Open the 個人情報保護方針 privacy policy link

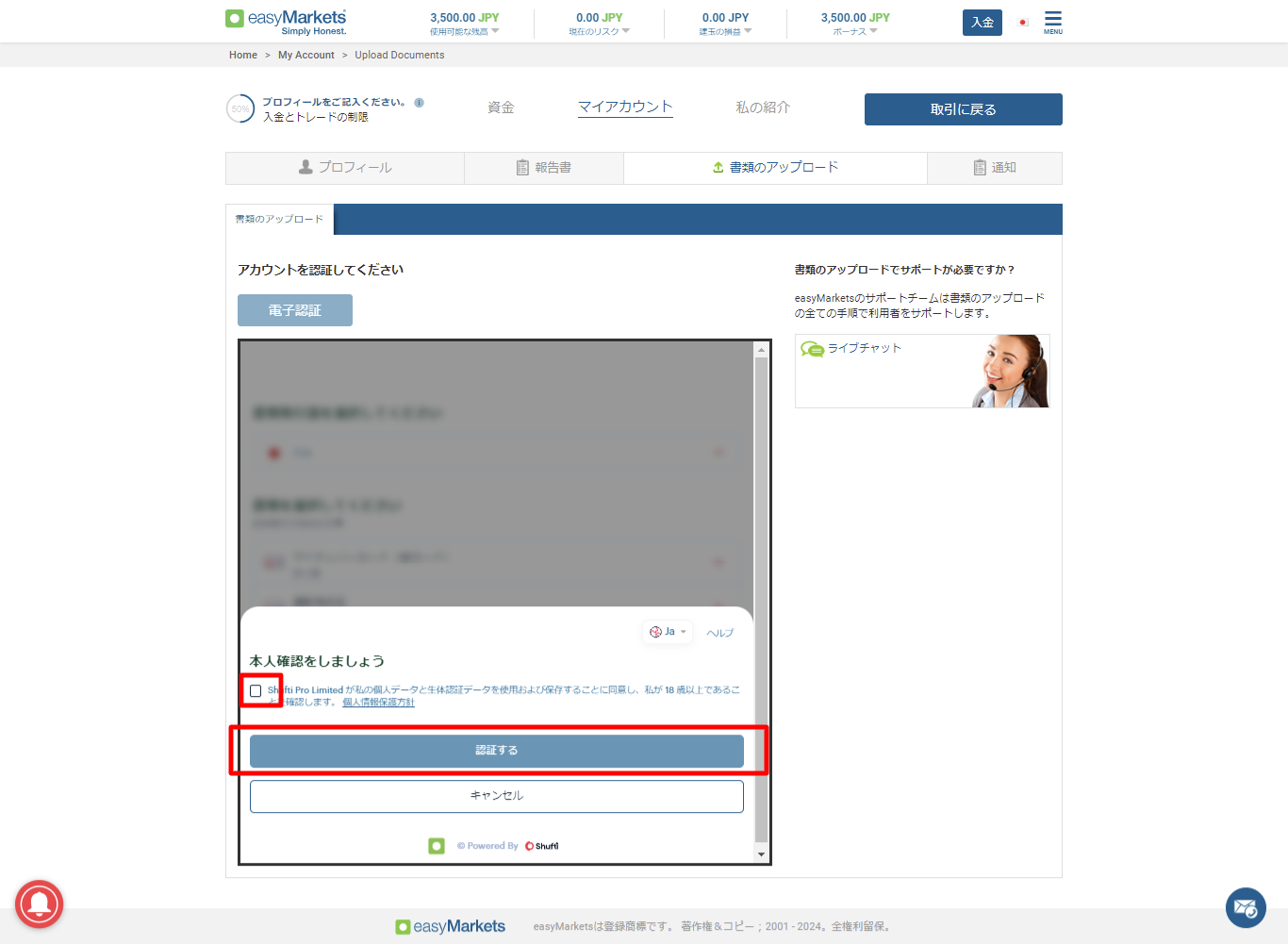pyautogui.click(x=378, y=703)
